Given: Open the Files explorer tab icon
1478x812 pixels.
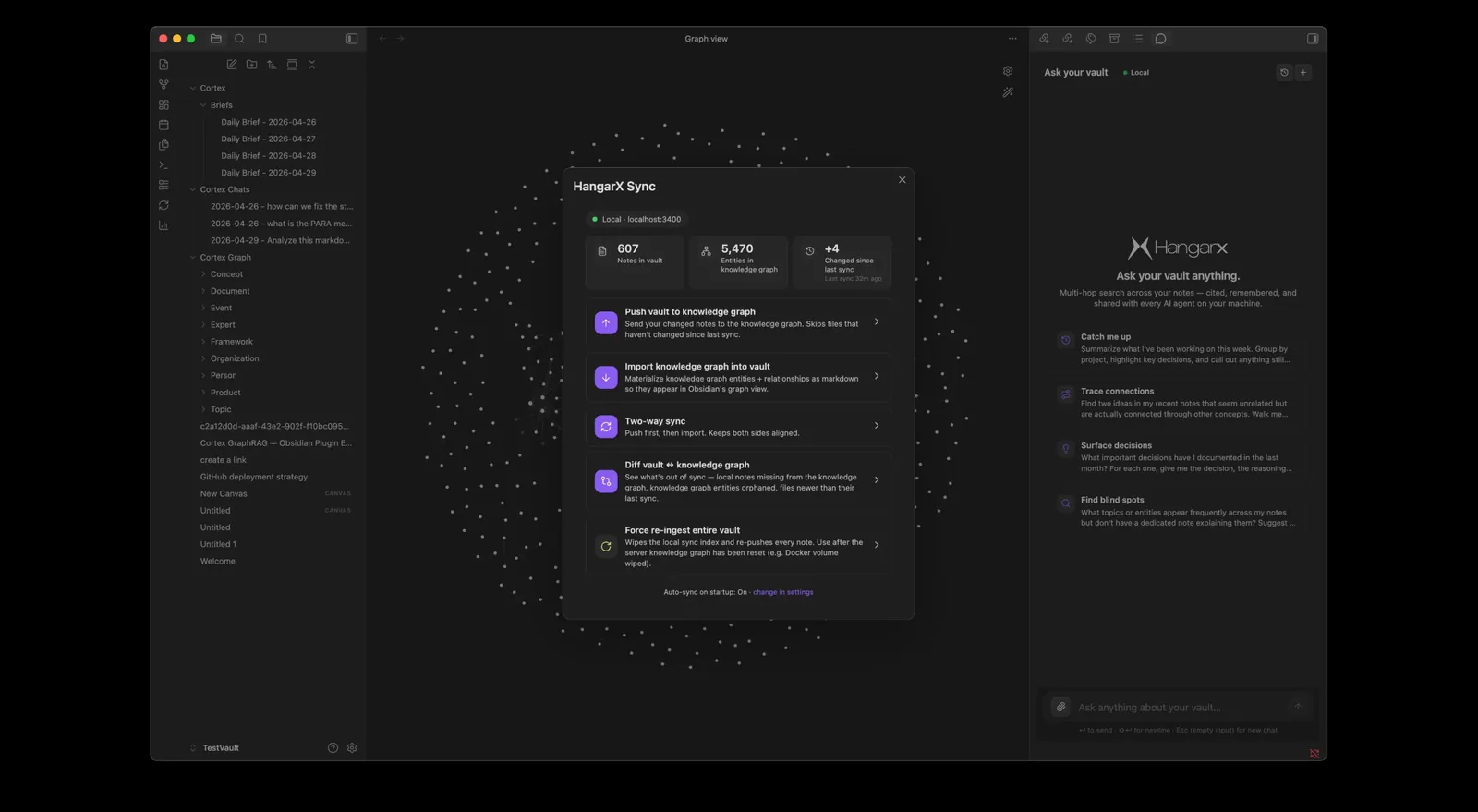Looking at the screenshot, I should pos(216,39).
